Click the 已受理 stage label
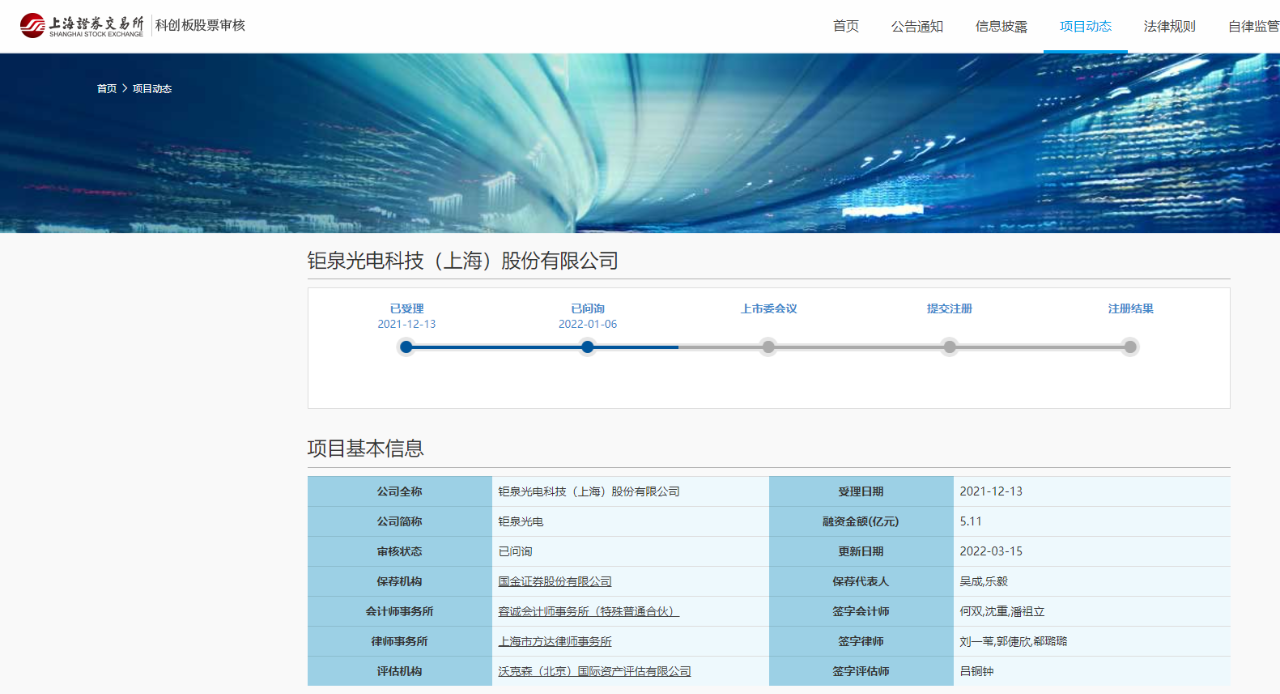 pyautogui.click(x=407, y=309)
